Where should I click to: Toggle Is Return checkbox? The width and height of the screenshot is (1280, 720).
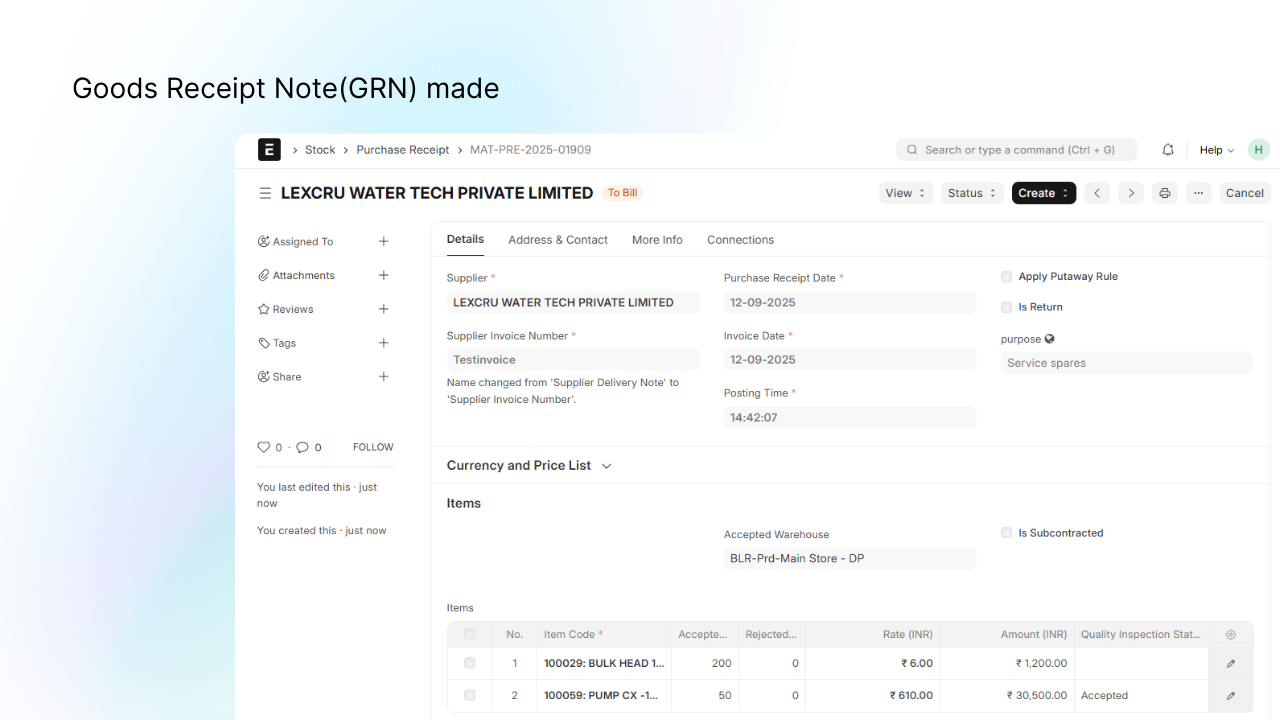[1006, 307]
